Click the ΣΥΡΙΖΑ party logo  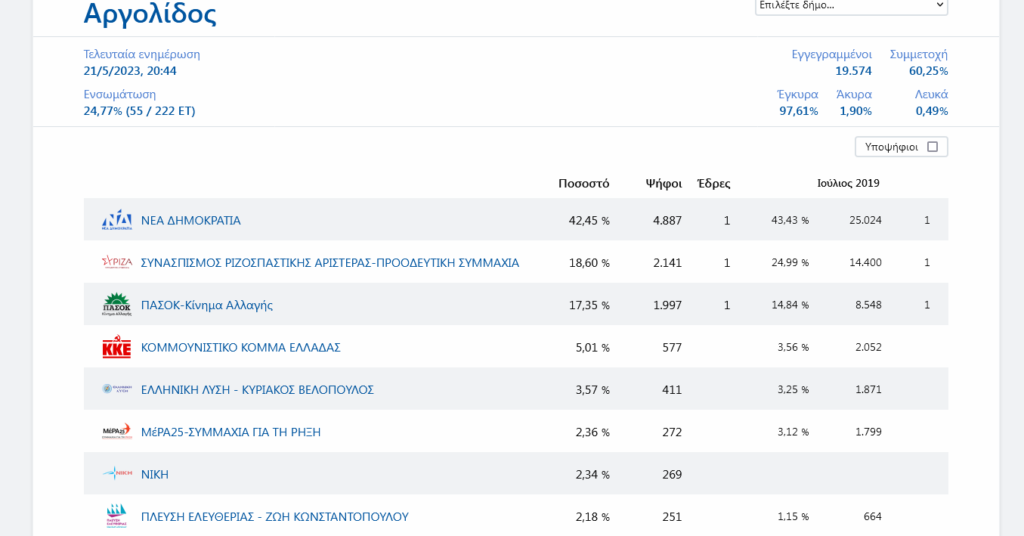pos(117,262)
